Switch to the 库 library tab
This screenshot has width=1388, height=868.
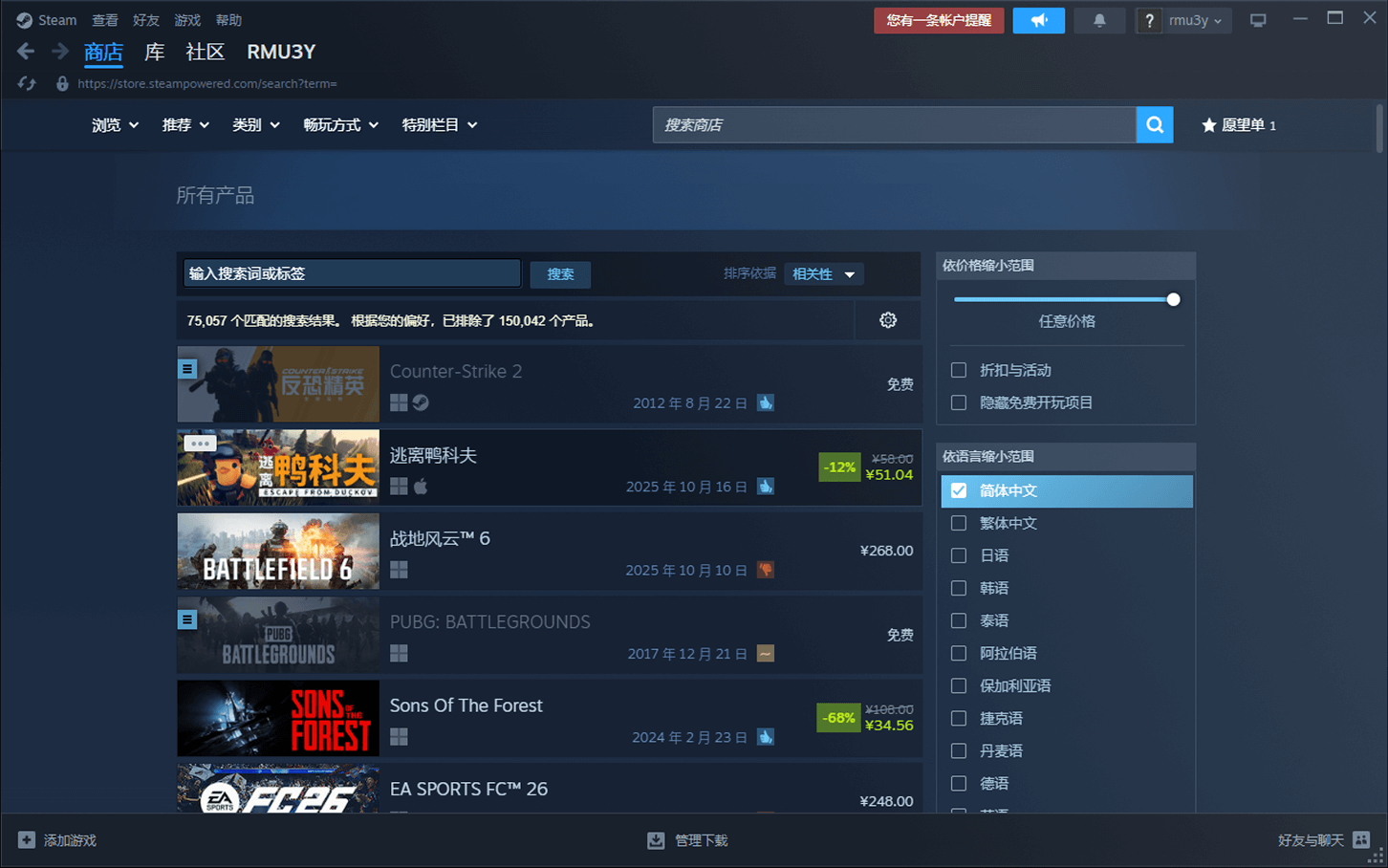coord(154,52)
